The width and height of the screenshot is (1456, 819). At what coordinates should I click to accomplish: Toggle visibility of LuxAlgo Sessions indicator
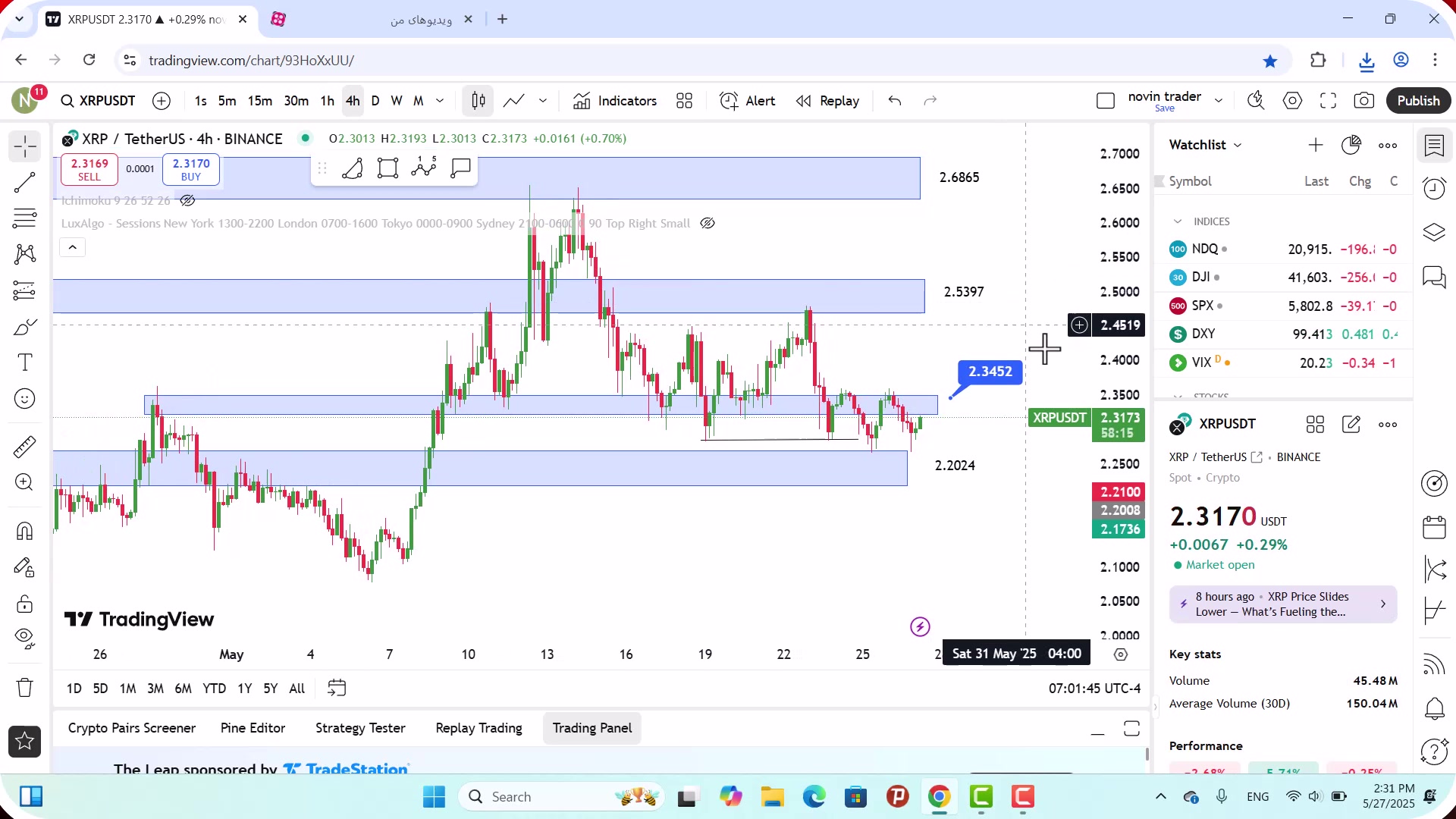click(x=707, y=223)
